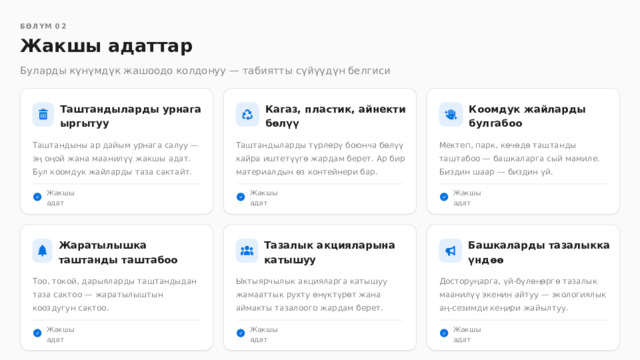Click the Жакшы адат label in the Таштандыларды урнага ыргытуу card

click(x=60, y=198)
